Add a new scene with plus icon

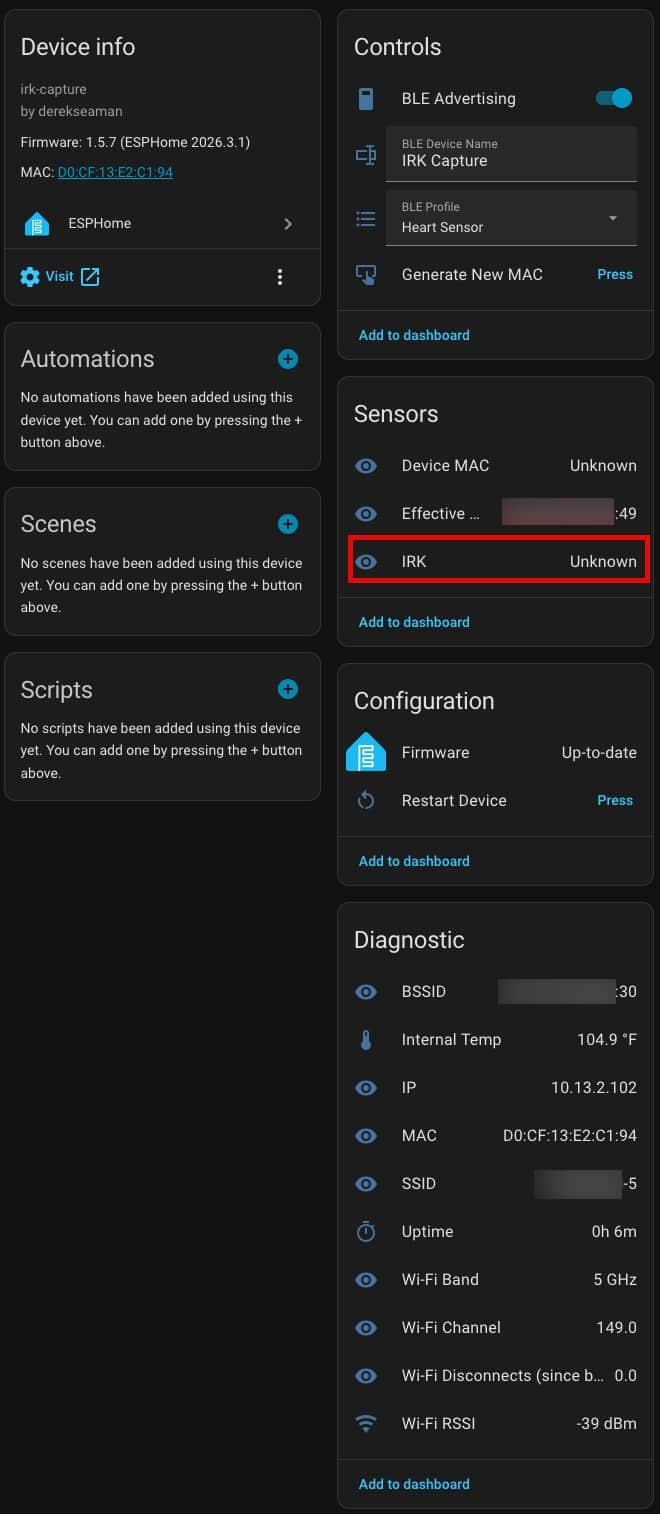[x=288, y=524]
